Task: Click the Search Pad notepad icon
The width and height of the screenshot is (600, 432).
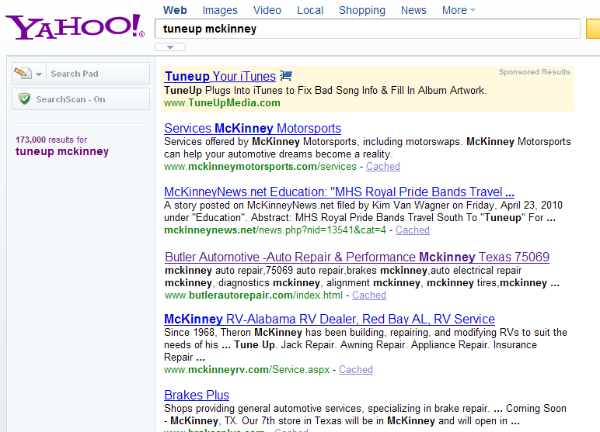Action: click(x=23, y=74)
